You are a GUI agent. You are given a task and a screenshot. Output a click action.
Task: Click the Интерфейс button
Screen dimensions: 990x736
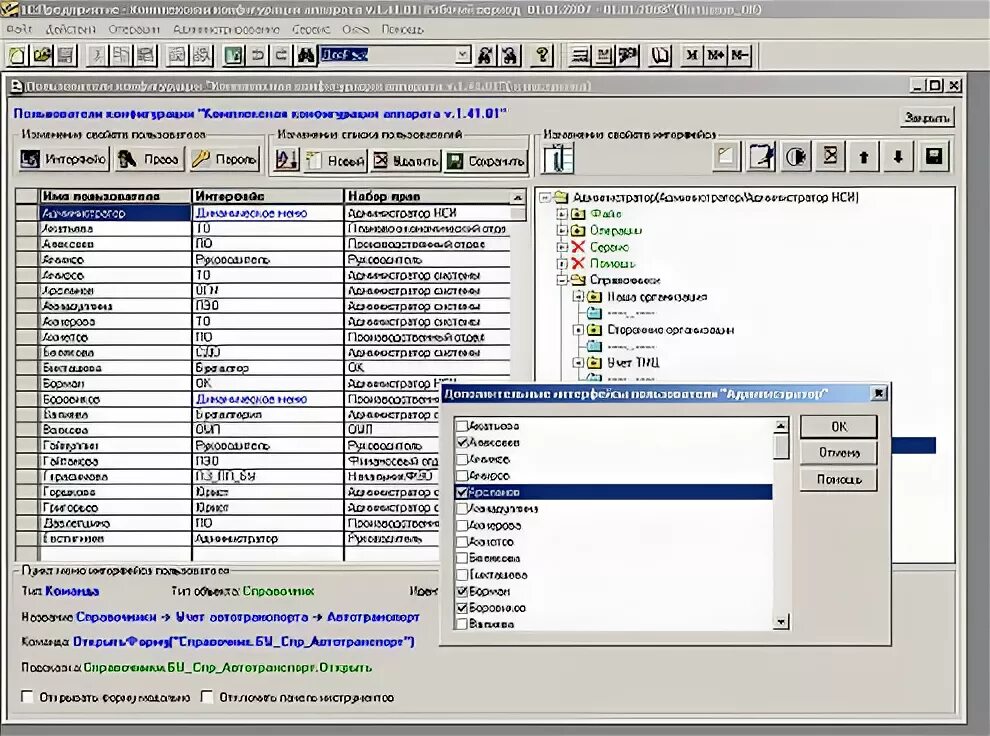(63, 159)
